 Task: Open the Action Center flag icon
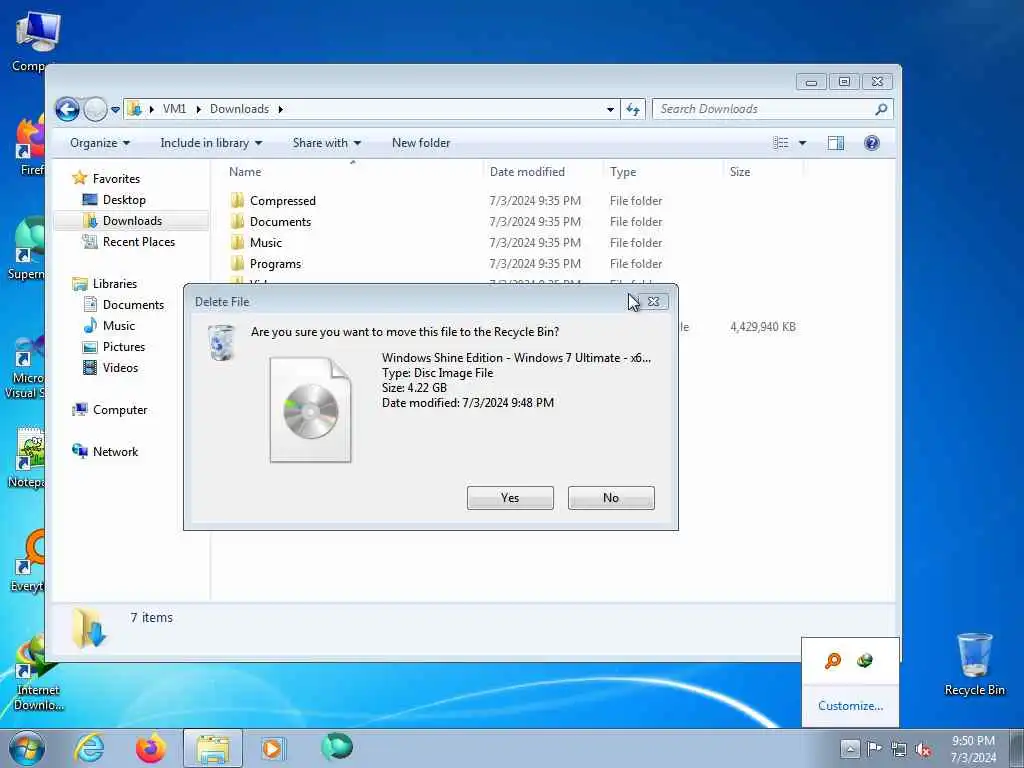(x=874, y=748)
